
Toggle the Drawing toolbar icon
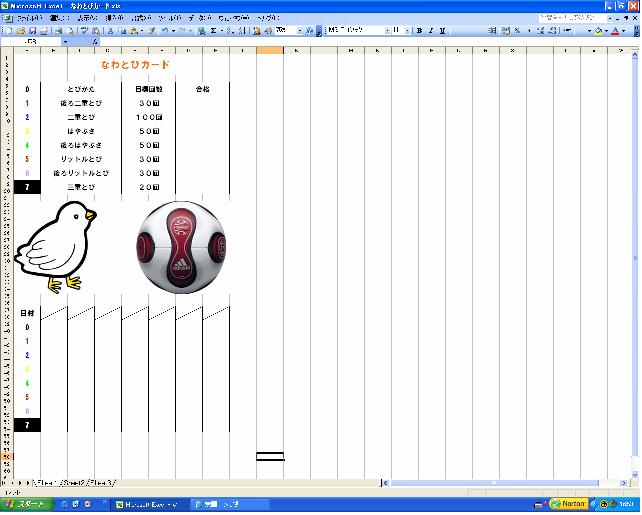[269, 31]
